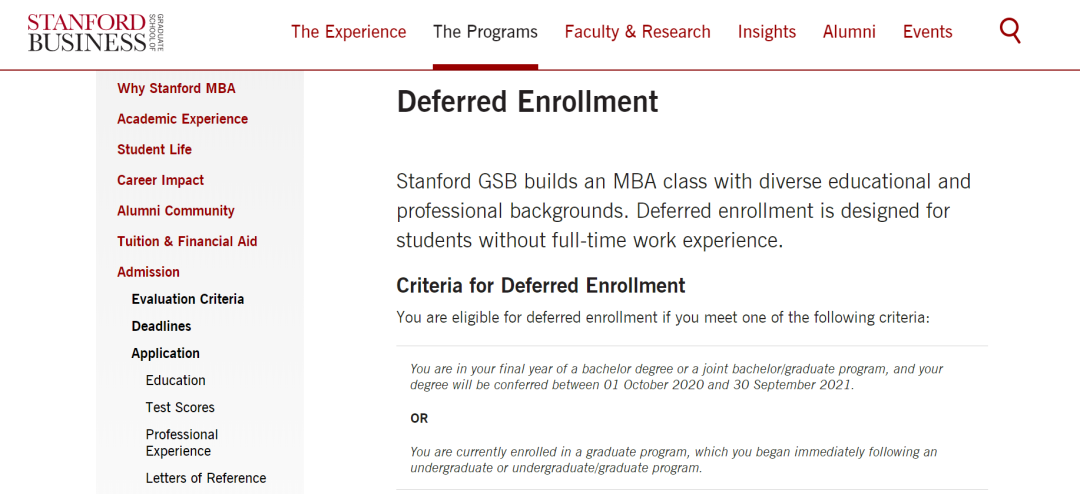This screenshot has width=1080, height=494.
Task: Click Admission in the sidebar
Action: pyautogui.click(x=148, y=272)
